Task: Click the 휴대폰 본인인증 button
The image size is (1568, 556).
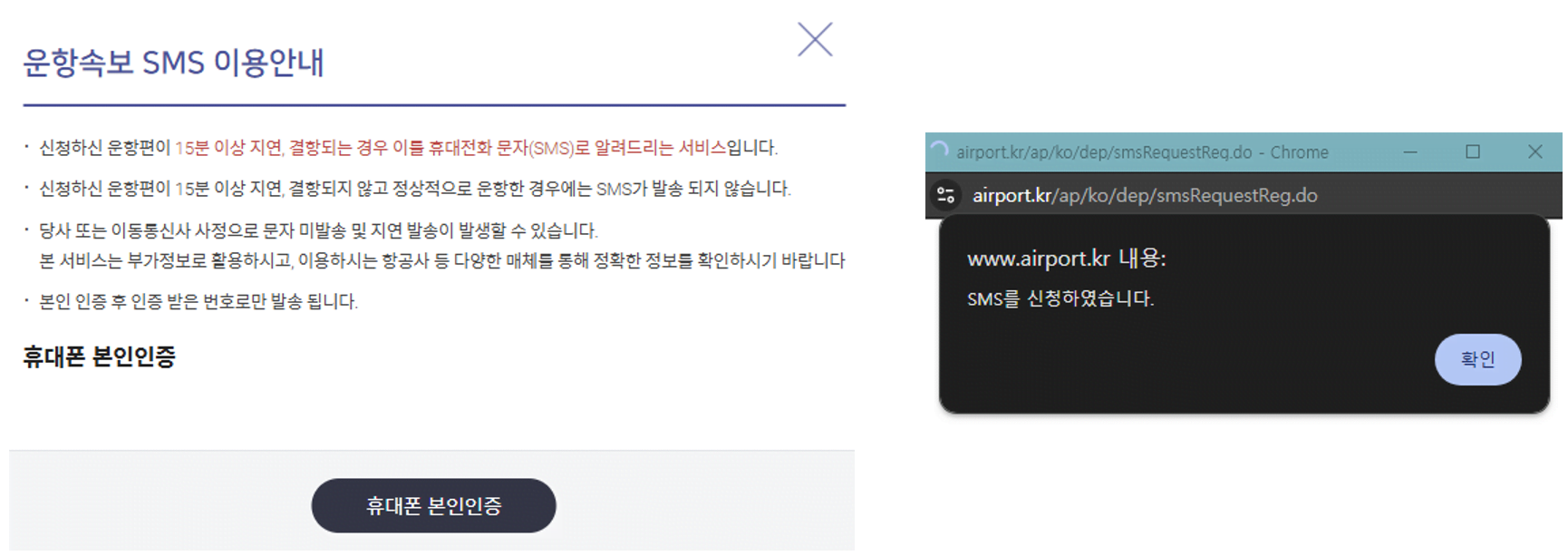Action: tap(433, 506)
